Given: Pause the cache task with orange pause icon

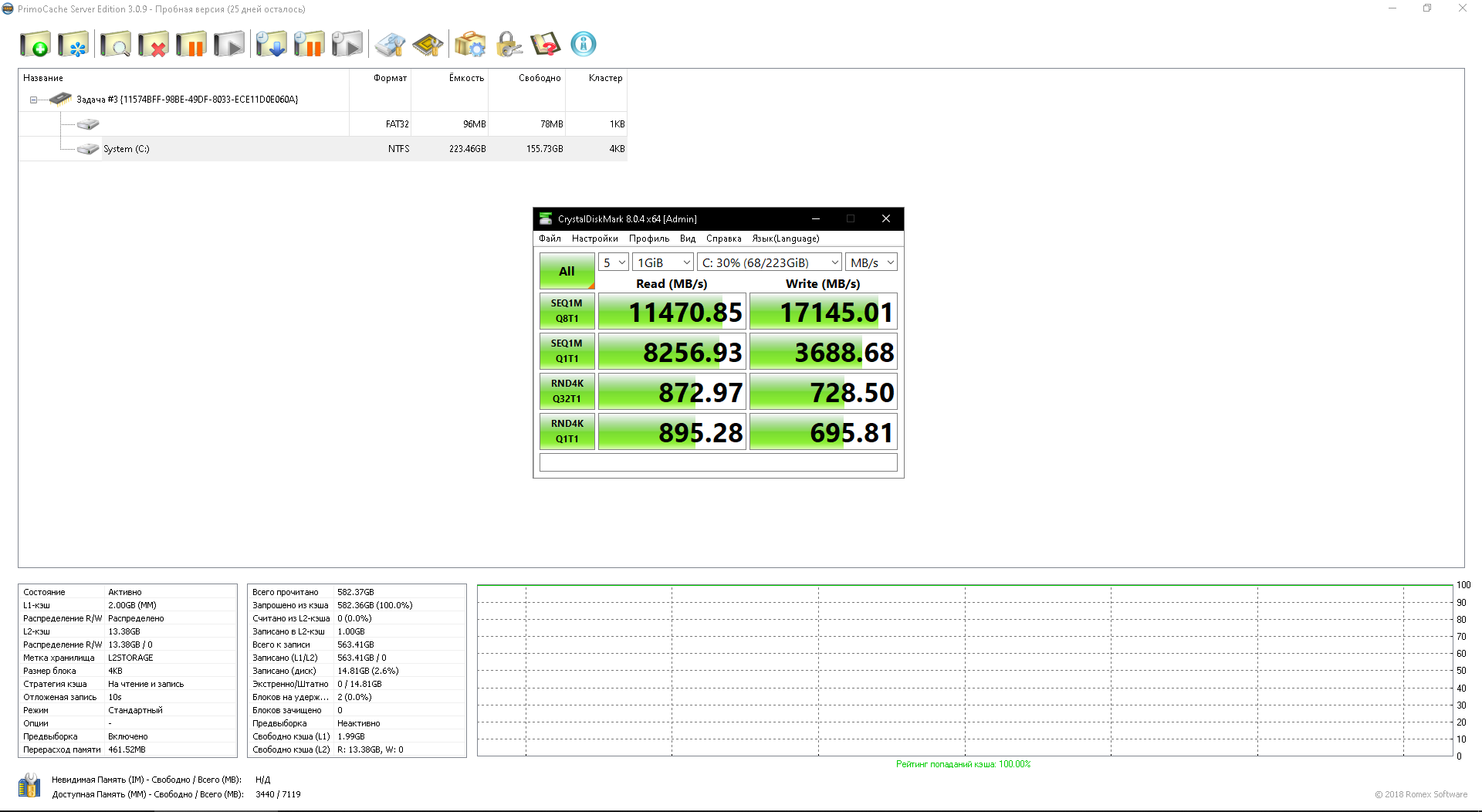Looking at the screenshot, I should coord(191,44).
